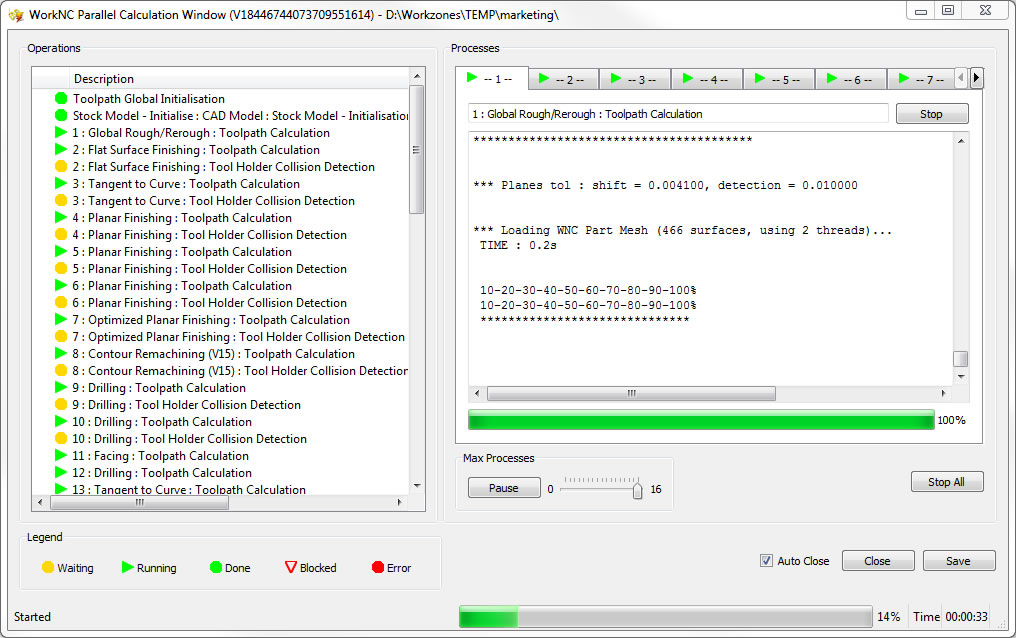Click waiting icon for Contour Remachining collision detection

(x=61, y=371)
